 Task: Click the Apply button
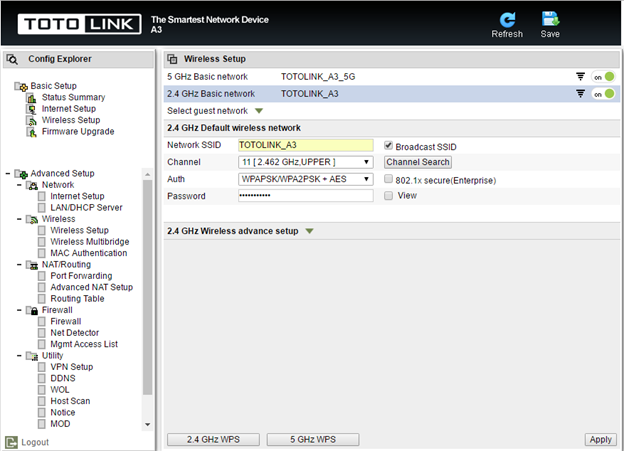601,440
